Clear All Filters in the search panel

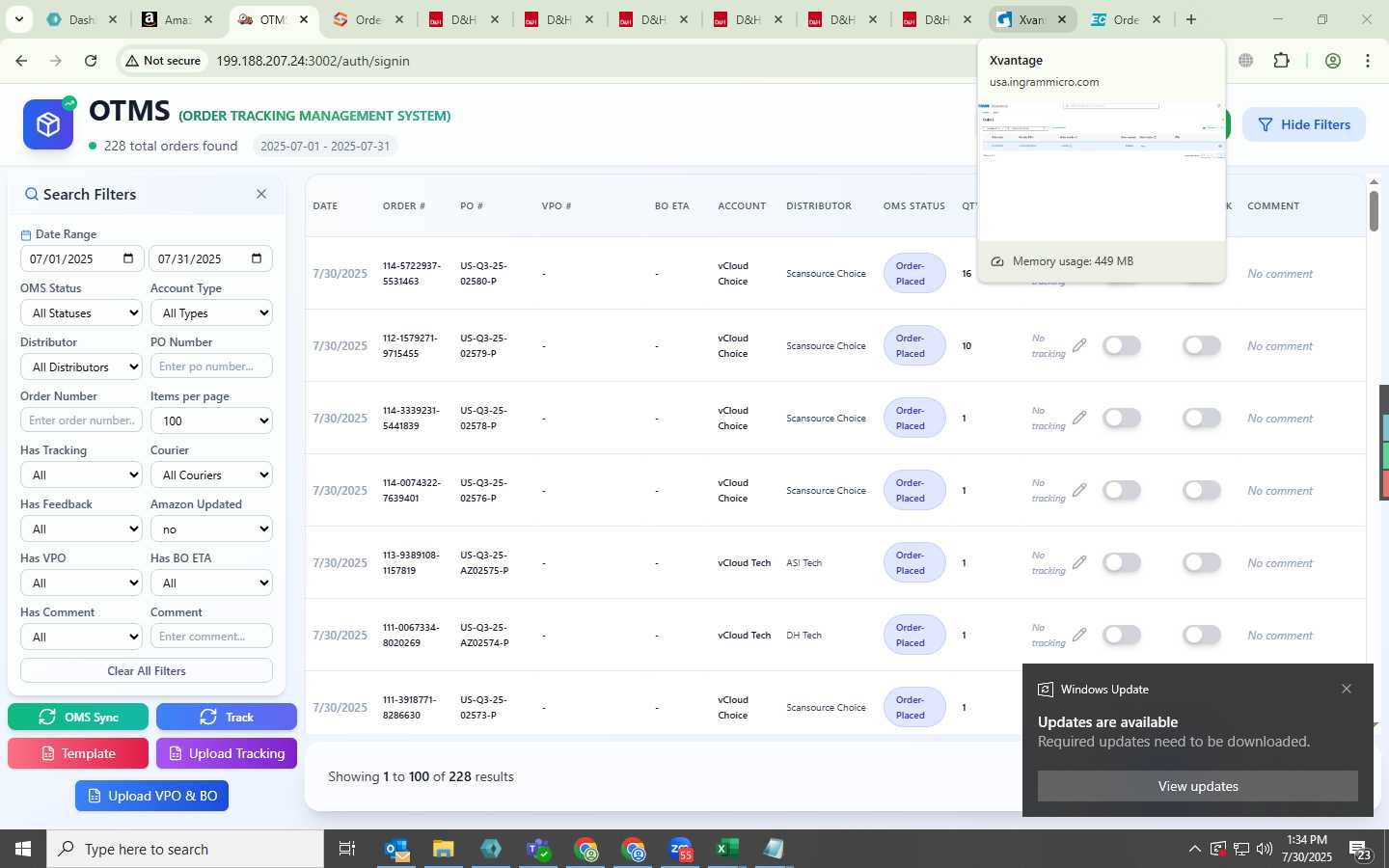click(x=147, y=670)
